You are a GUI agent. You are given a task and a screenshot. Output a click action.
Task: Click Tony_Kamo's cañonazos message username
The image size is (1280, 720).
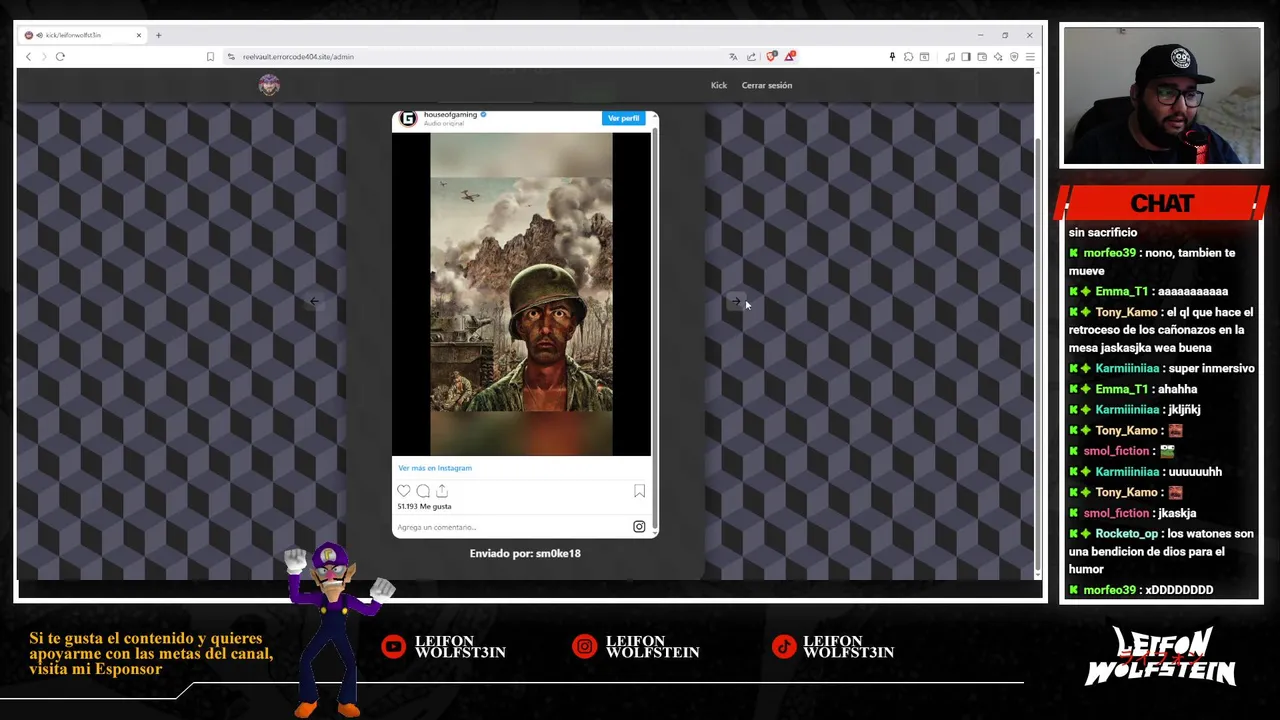pos(1126,312)
